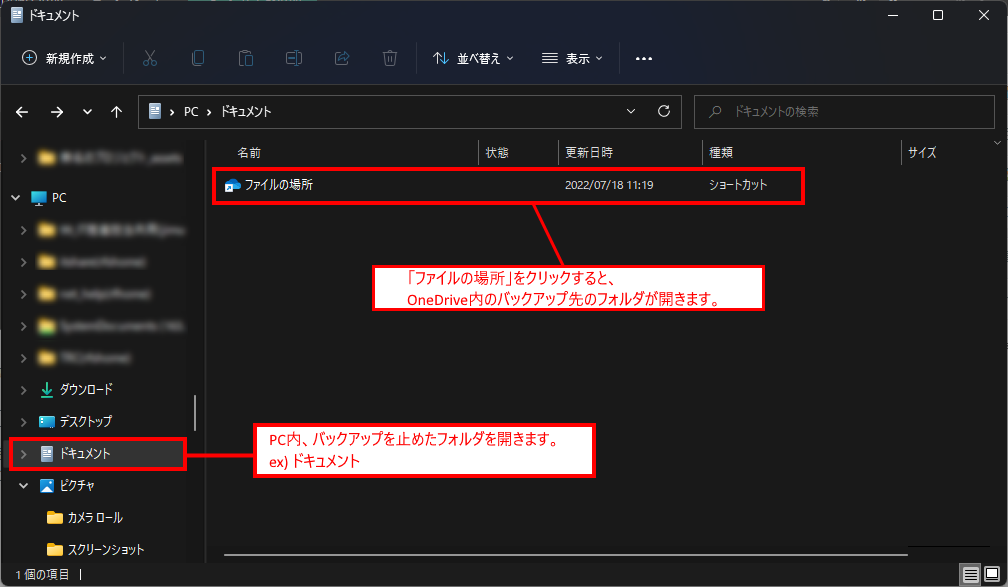The height and width of the screenshot is (587, 1008).
Task: Click the Share icon in toolbar
Action: pyautogui.click(x=342, y=59)
